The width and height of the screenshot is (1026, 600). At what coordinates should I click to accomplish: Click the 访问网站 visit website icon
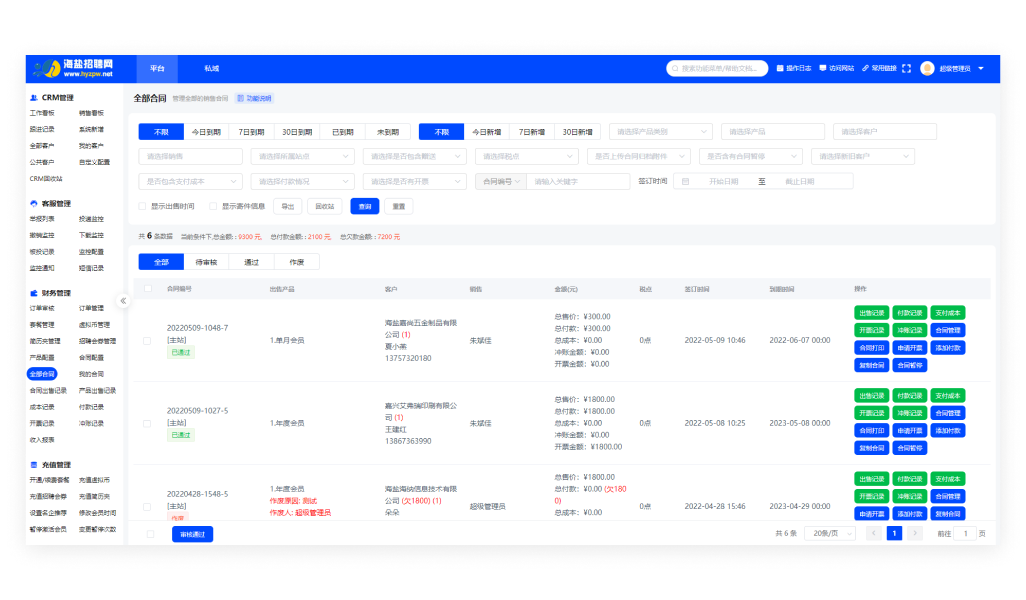coord(822,68)
